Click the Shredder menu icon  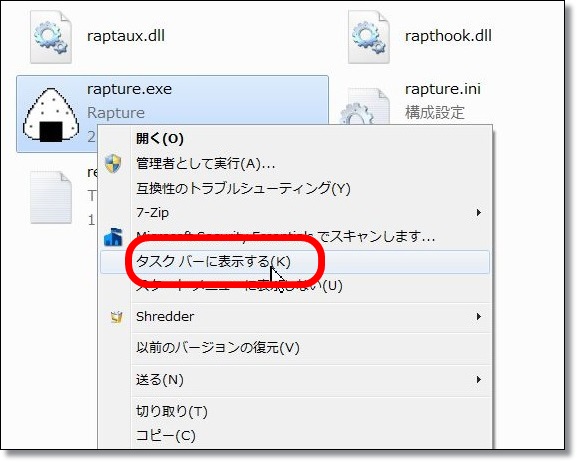(116, 317)
